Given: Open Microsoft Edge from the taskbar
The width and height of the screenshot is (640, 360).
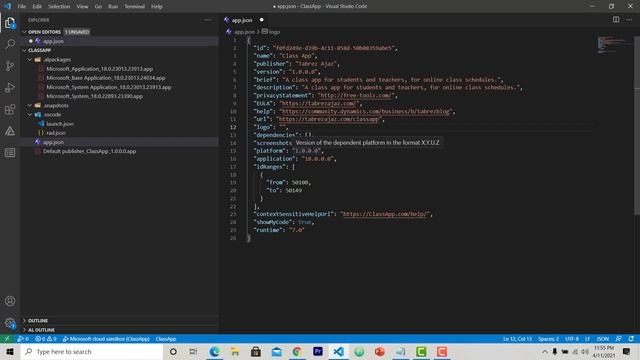Looking at the screenshot, I should tap(214, 351).
